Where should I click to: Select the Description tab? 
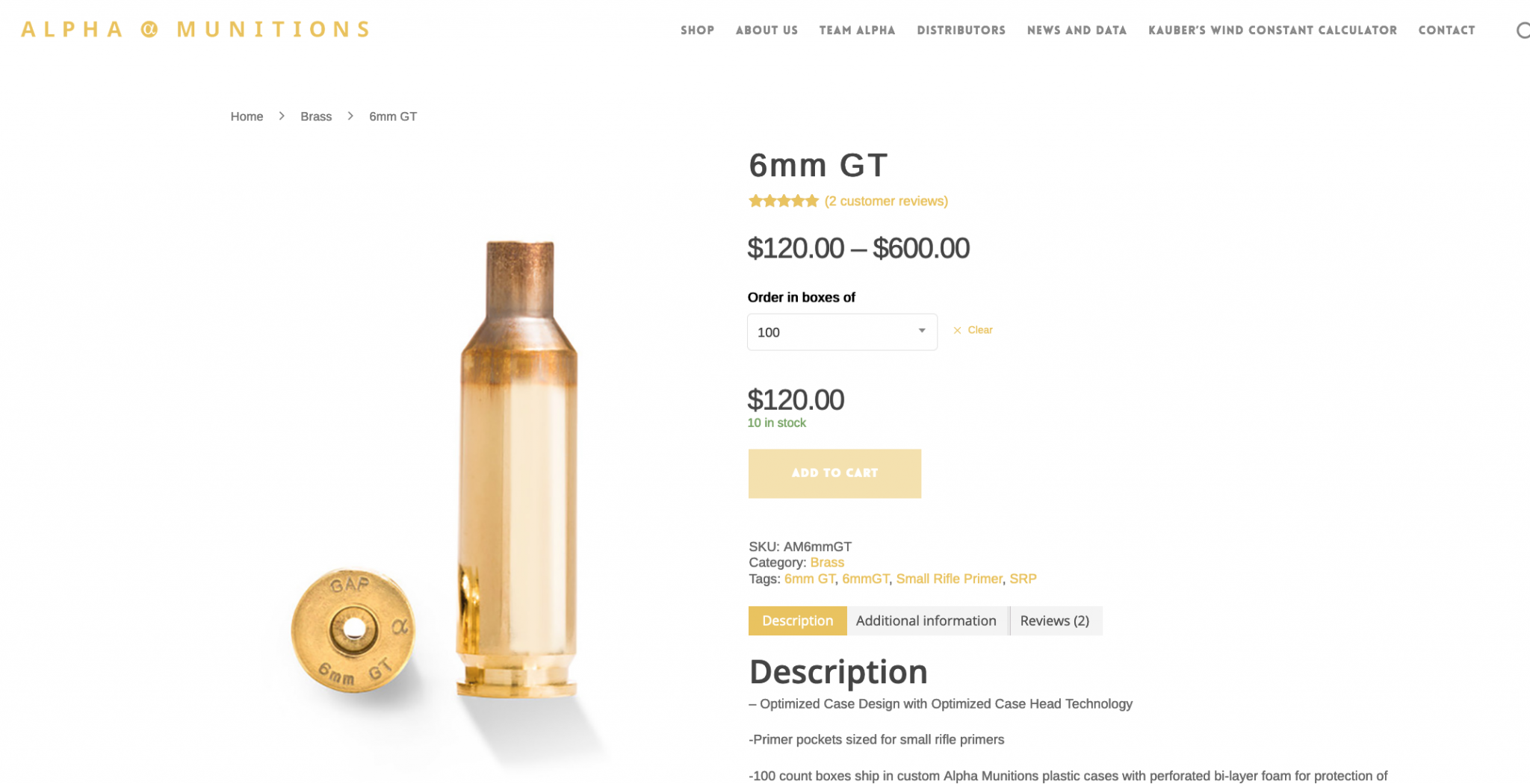(797, 620)
